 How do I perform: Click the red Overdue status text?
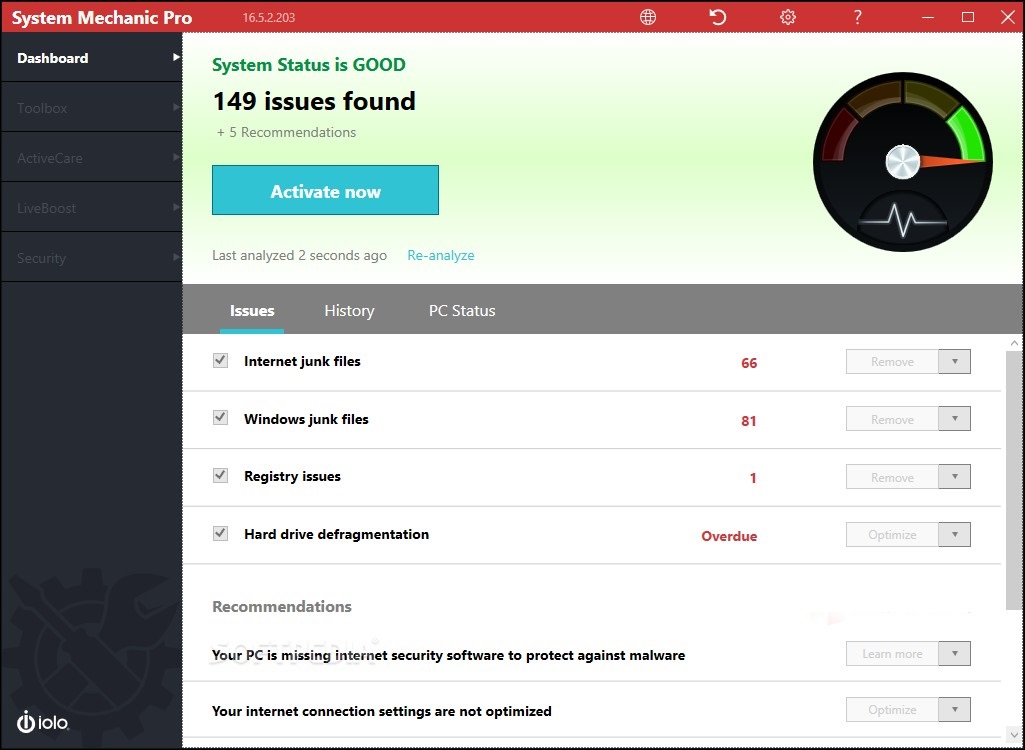click(x=729, y=536)
